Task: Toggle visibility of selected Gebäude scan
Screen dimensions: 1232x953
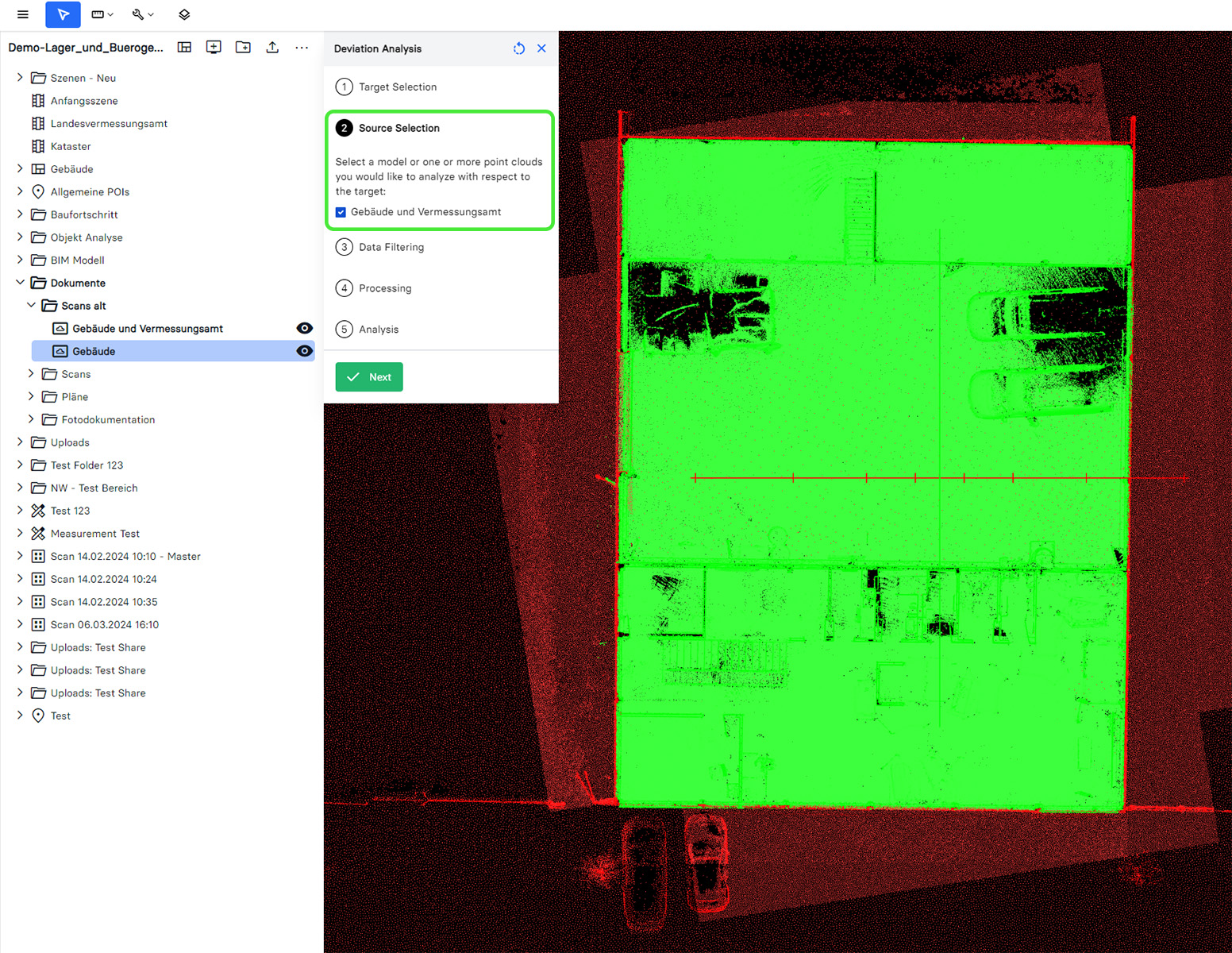Action: (x=304, y=351)
